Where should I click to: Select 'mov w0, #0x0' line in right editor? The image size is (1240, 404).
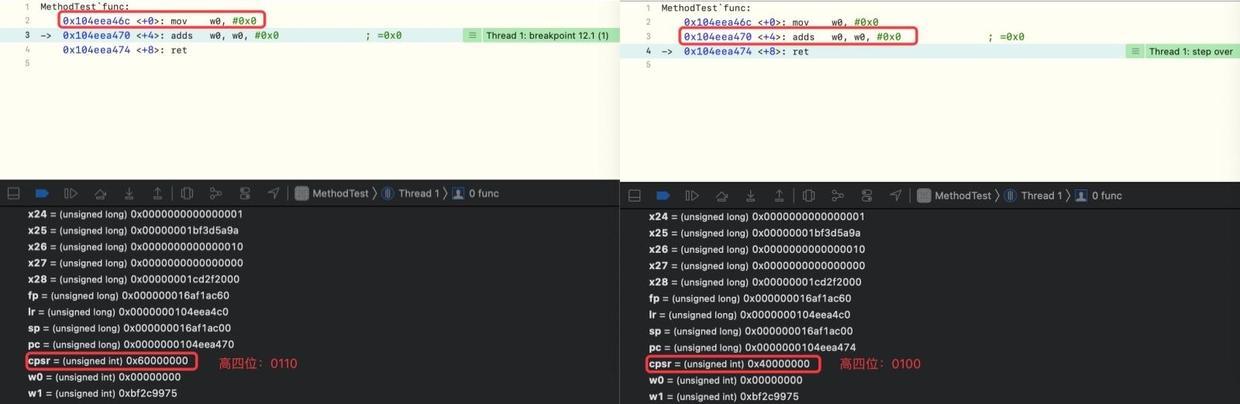(x=781, y=22)
